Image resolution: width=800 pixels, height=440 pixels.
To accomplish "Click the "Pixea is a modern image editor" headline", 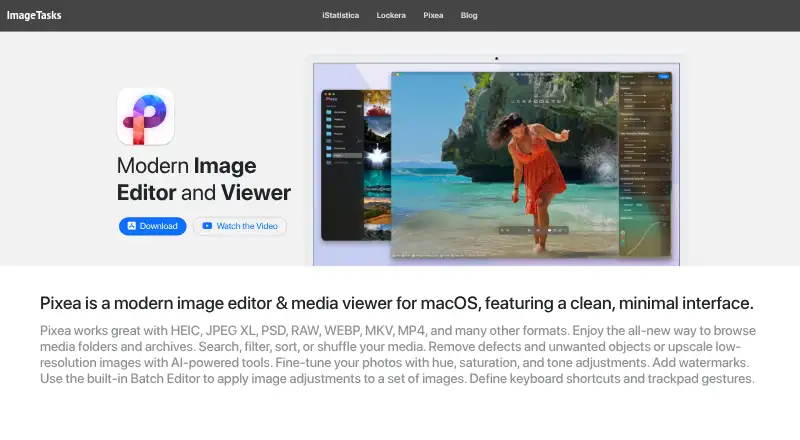I will (x=396, y=303).
